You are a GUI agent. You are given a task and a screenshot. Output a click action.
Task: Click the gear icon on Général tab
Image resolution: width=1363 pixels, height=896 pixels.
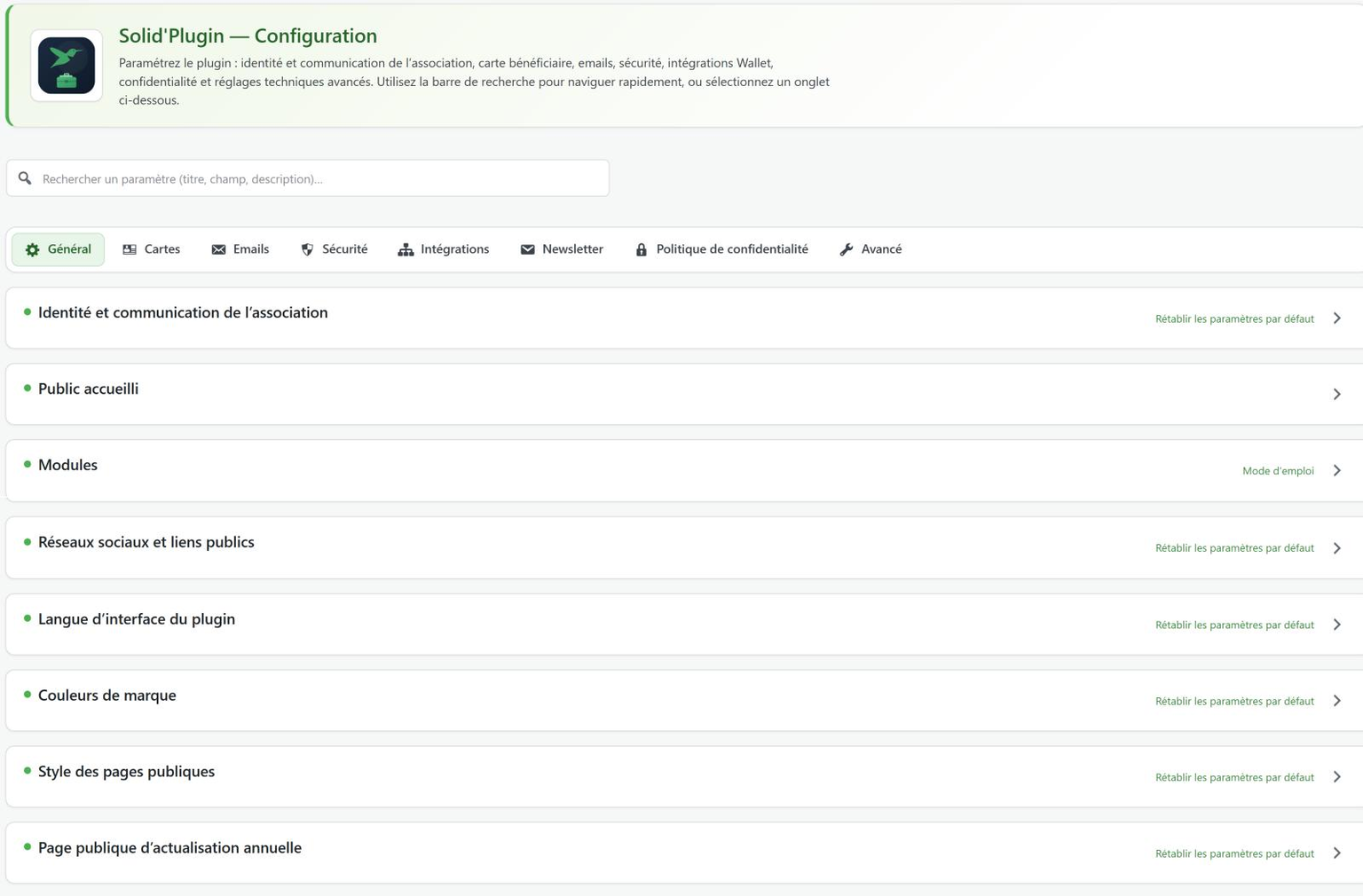point(33,250)
